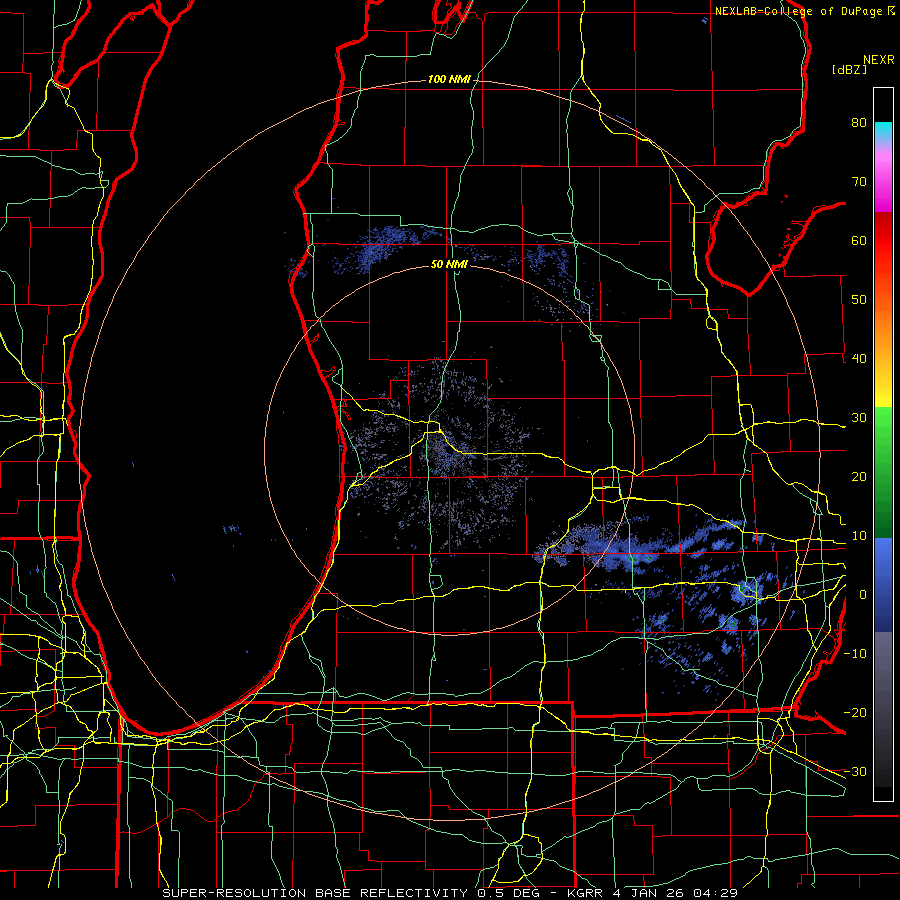Click the NEXR label above the color scale

(878, 60)
